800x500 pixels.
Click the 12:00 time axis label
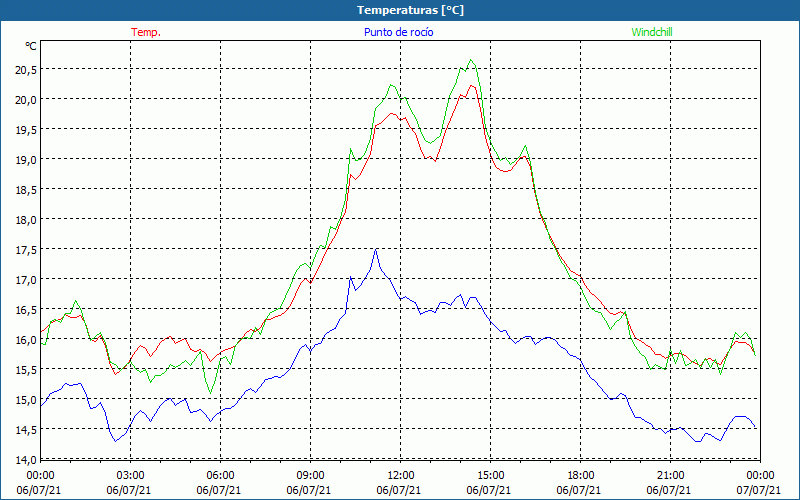coord(401,475)
